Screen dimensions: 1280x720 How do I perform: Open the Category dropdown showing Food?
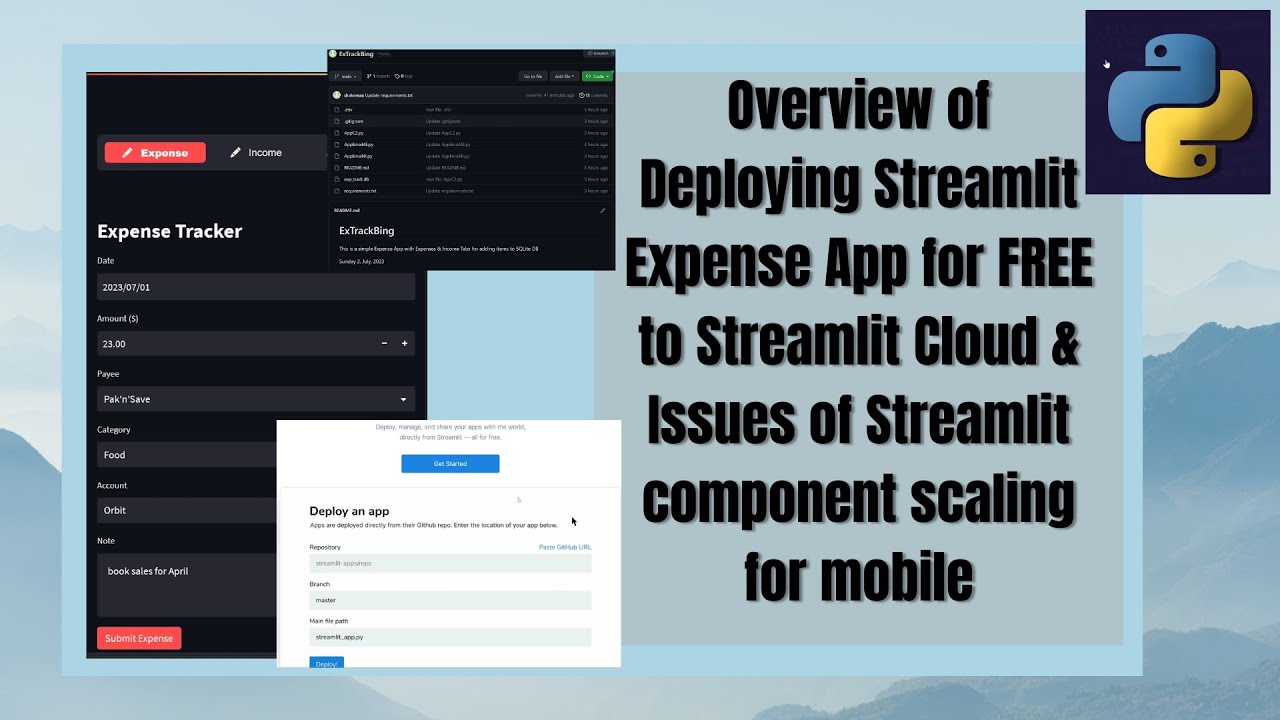pyautogui.click(x=187, y=455)
